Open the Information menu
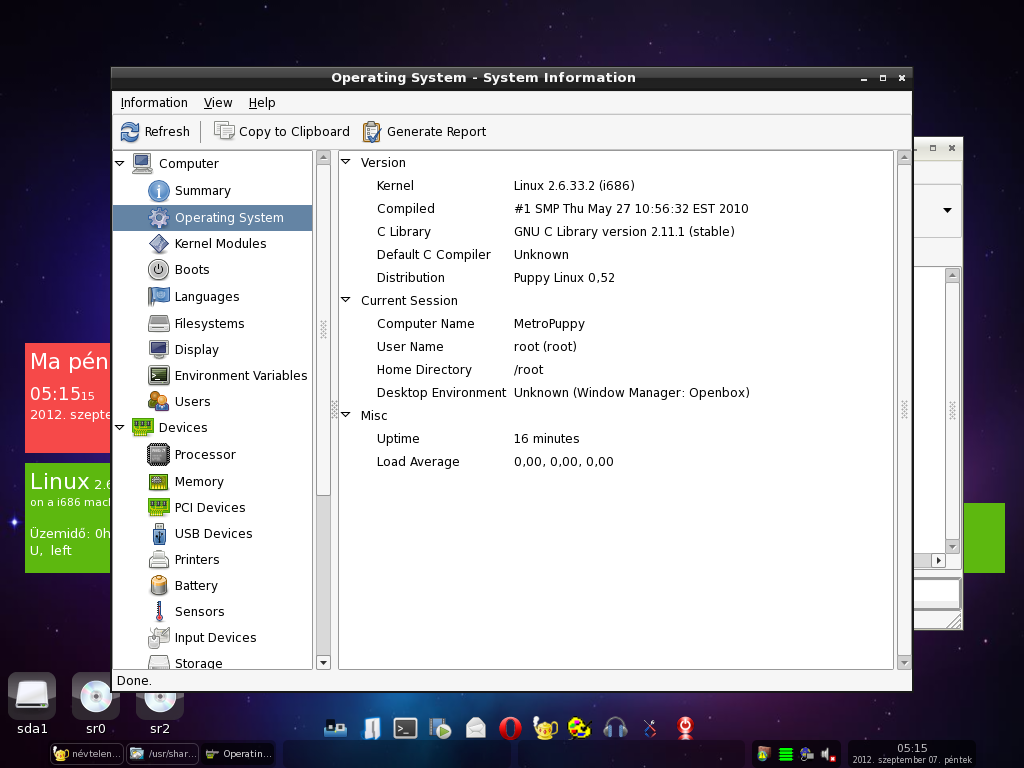 (x=154, y=103)
